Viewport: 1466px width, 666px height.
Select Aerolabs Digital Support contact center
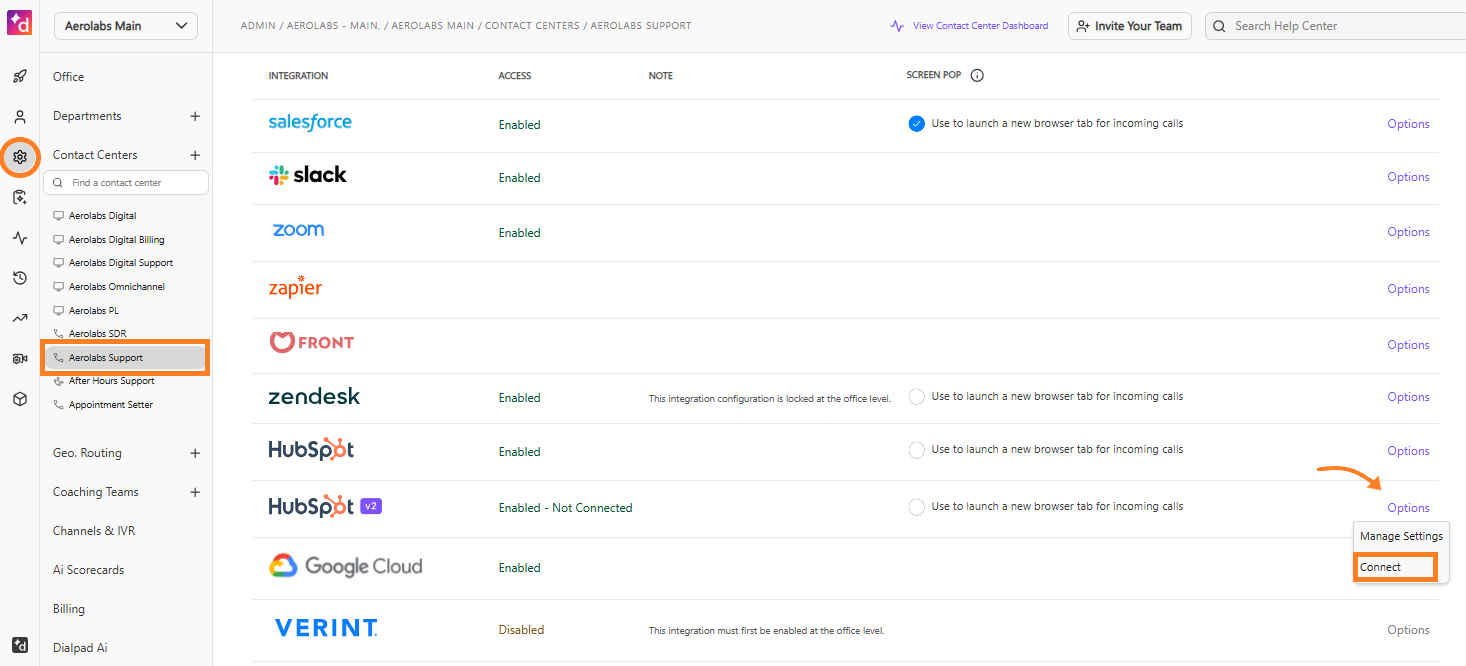click(120, 263)
